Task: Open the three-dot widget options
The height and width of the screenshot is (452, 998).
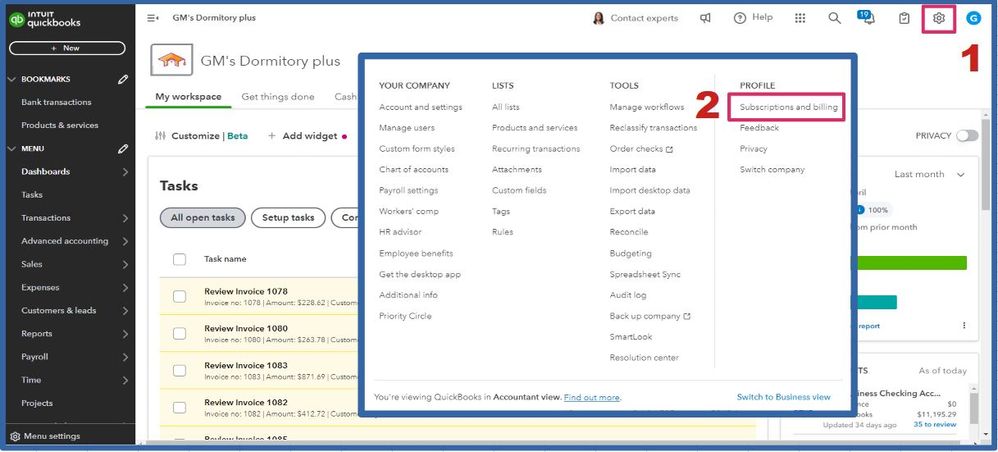Action: [x=964, y=325]
